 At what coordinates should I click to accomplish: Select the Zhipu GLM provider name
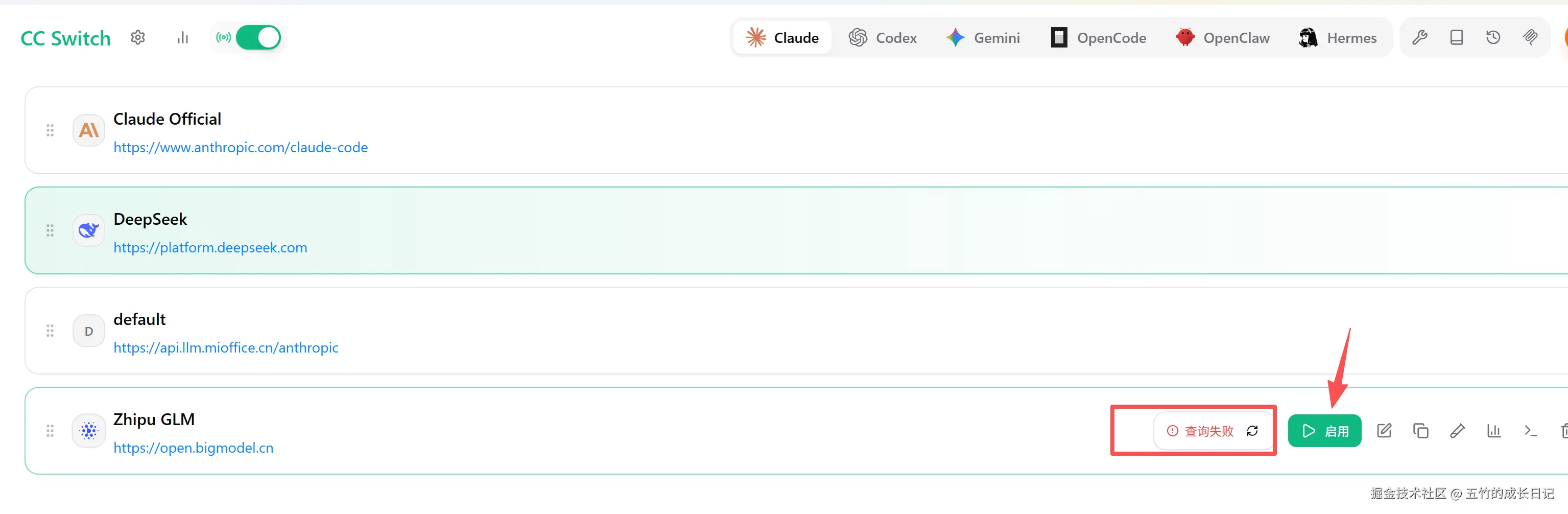coord(154,419)
